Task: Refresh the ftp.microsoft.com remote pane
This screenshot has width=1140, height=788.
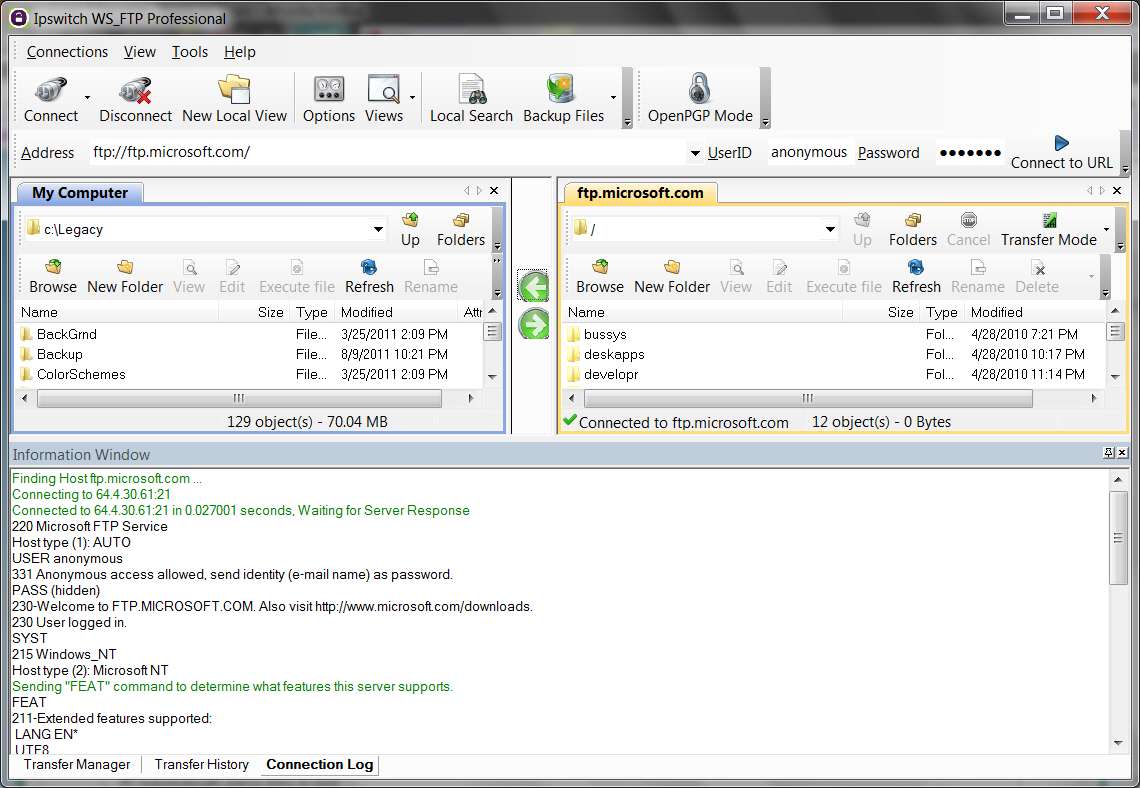Action: click(916, 277)
